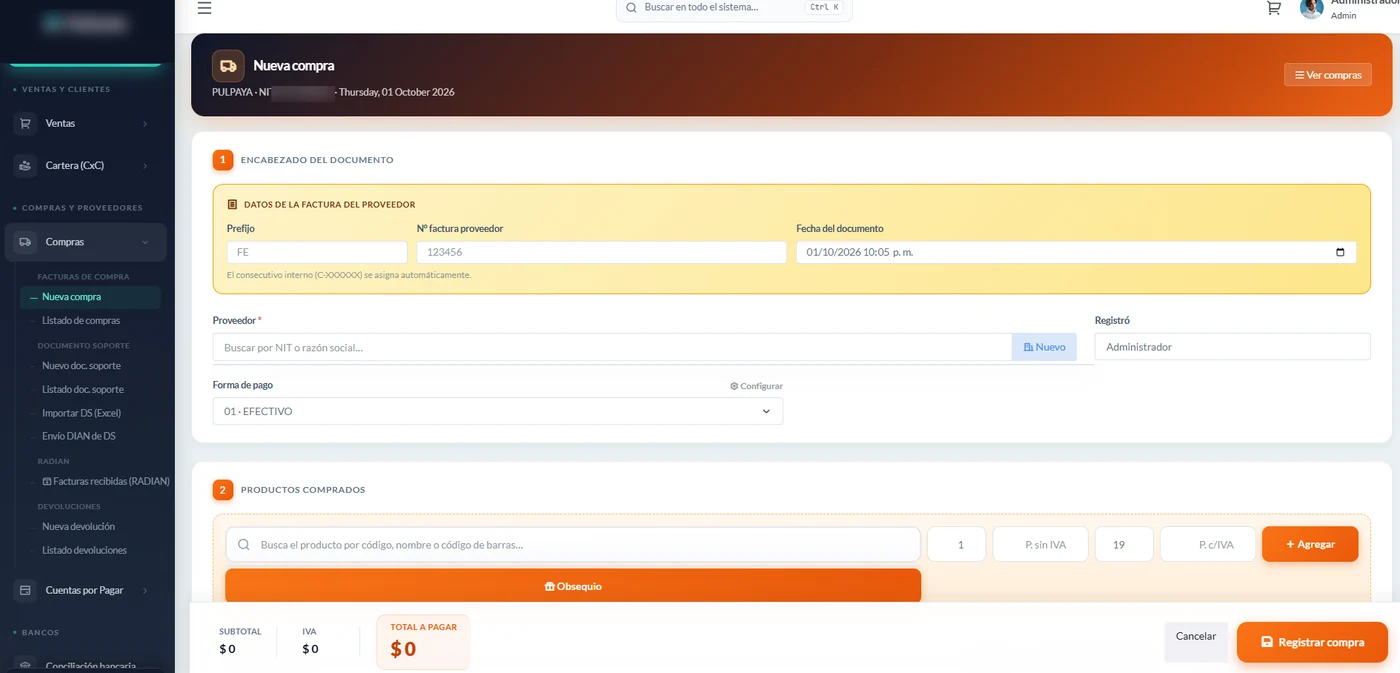Image resolution: width=1400 pixels, height=673 pixels.
Task: Open the shopping cart icon in header
Action: coord(1273,7)
